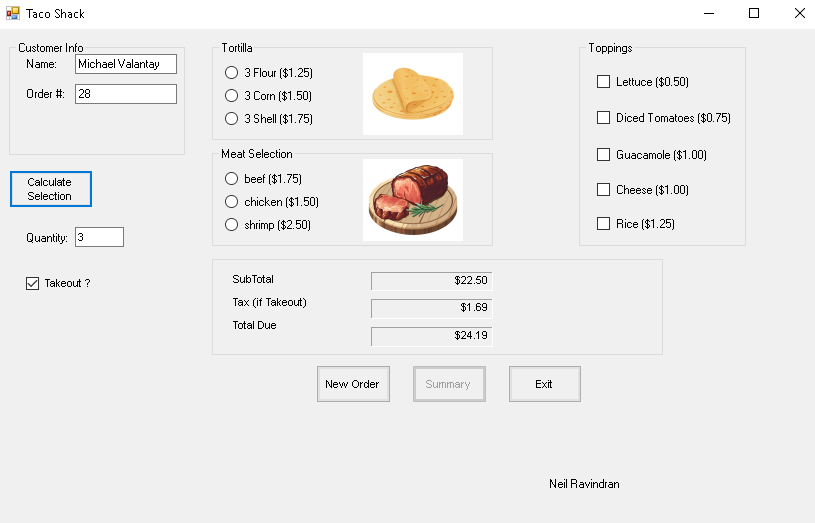Viewport: 815px width, 523px height.
Task: Check the Diced Tomatoes topping
Action: 603,118
